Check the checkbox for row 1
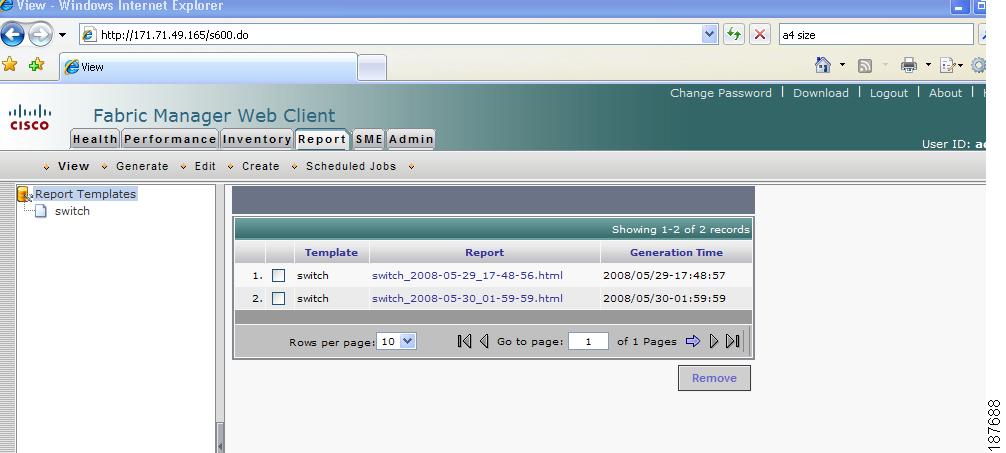This screenshot has height=453, width=1006. (x=278, y=275)
